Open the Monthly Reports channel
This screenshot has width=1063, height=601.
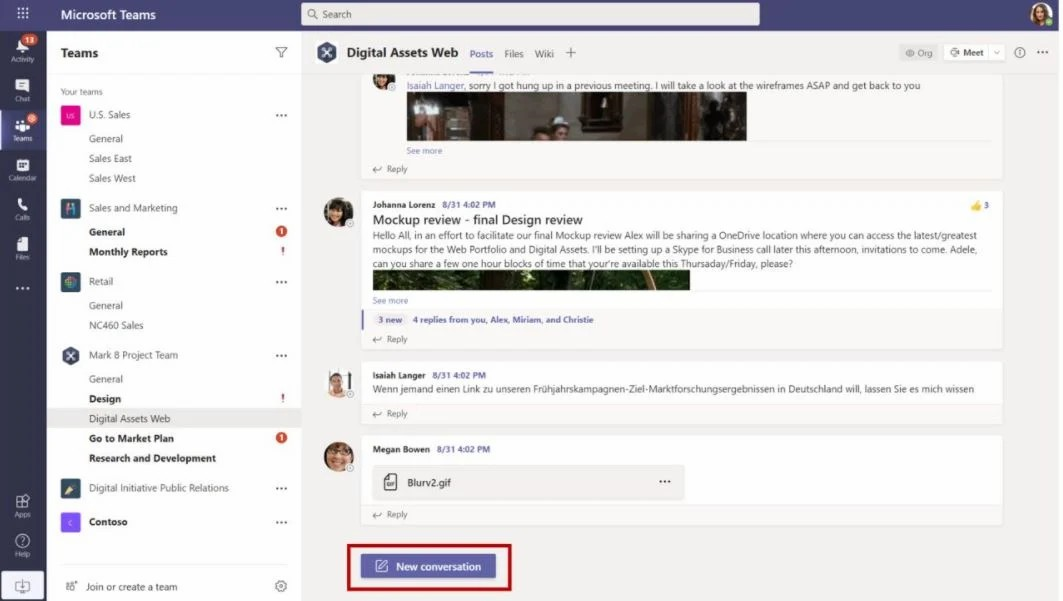coord(127,252)
